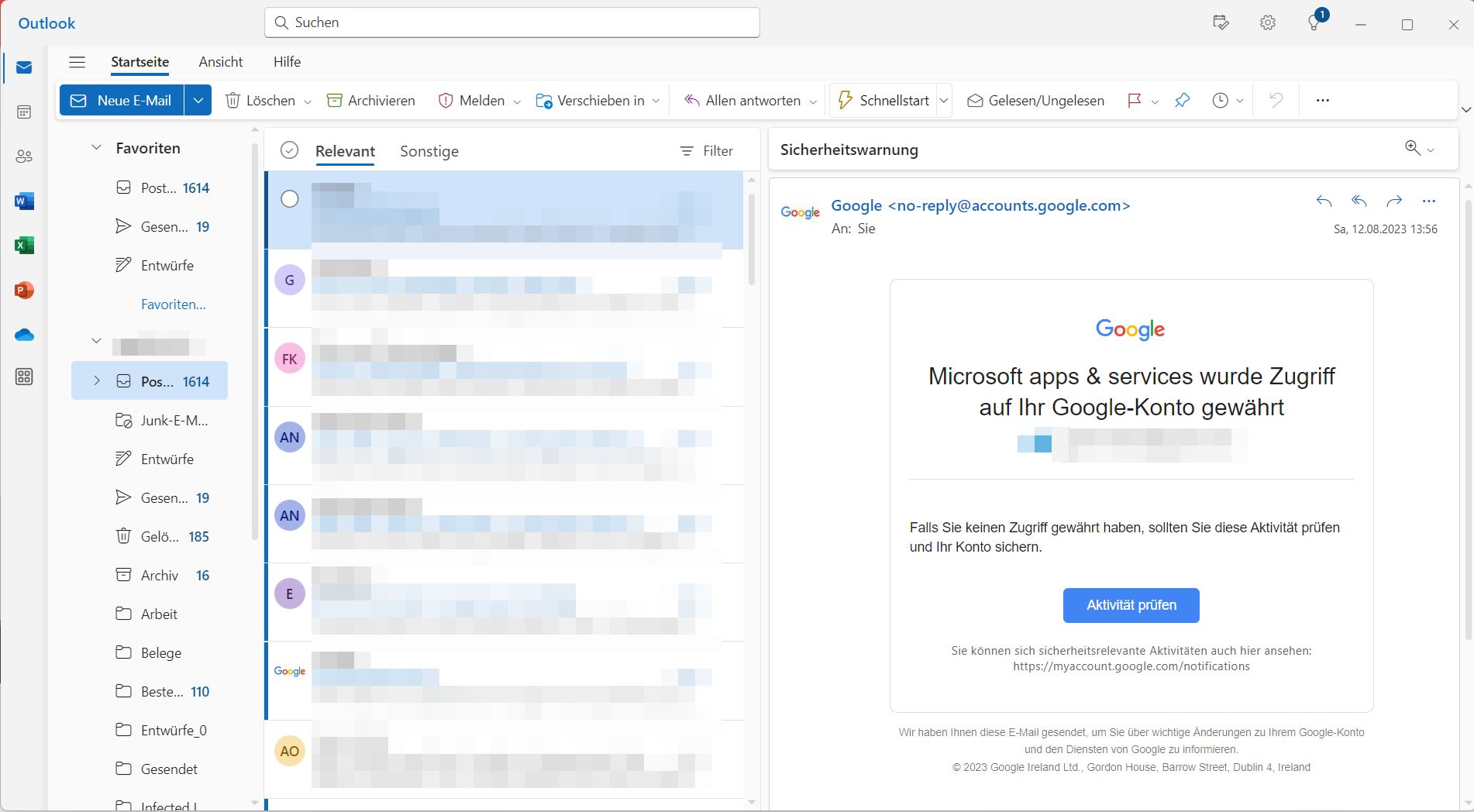The height and width of the screenshot is (812, 1474).
Task: Focus the Suchen search field
Action: (x=512, y=22)
